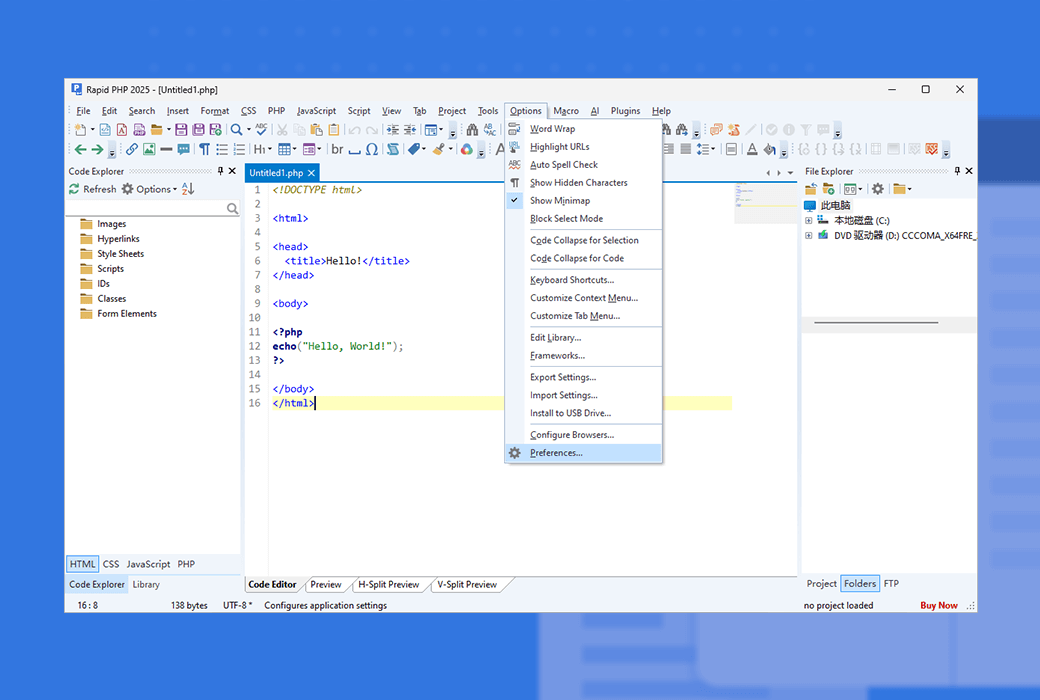Click the New document icon

(x=80, y=130)
